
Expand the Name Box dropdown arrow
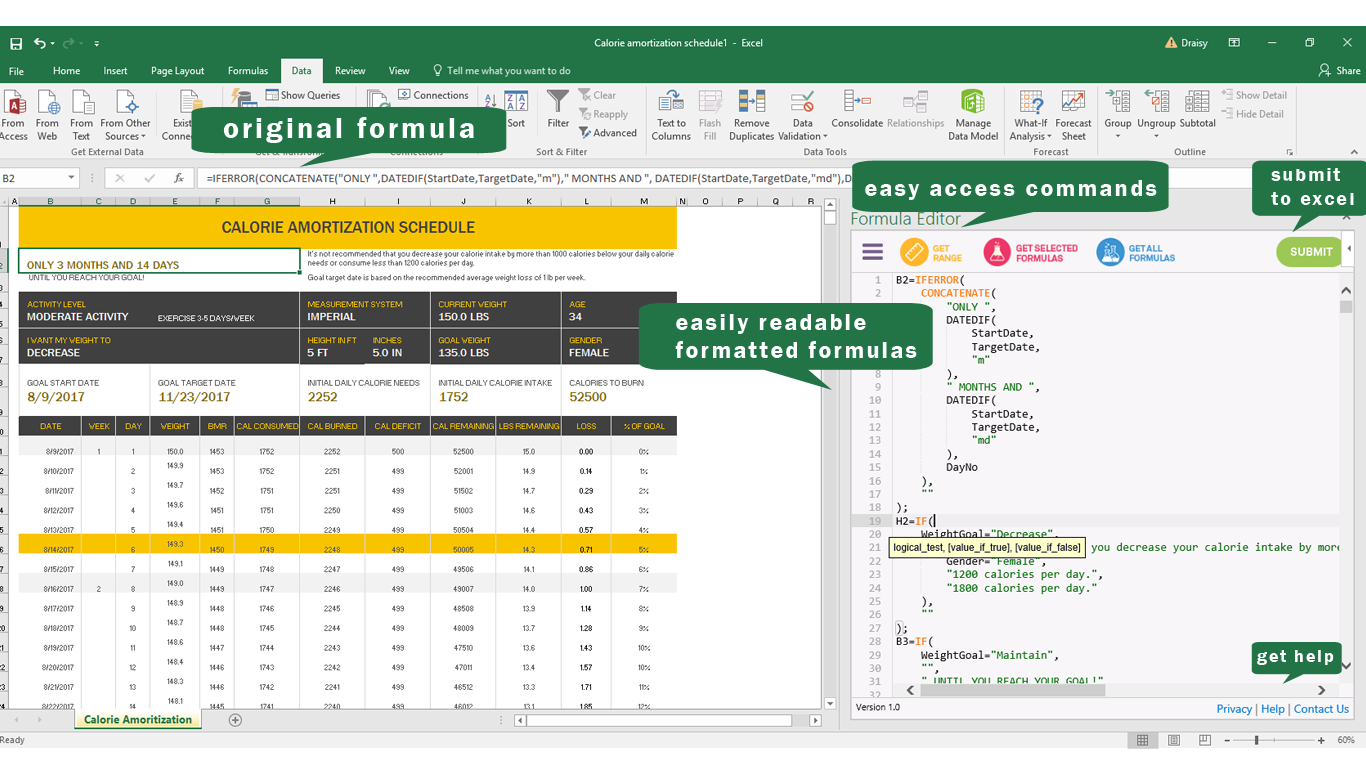(x=70, y=178)
